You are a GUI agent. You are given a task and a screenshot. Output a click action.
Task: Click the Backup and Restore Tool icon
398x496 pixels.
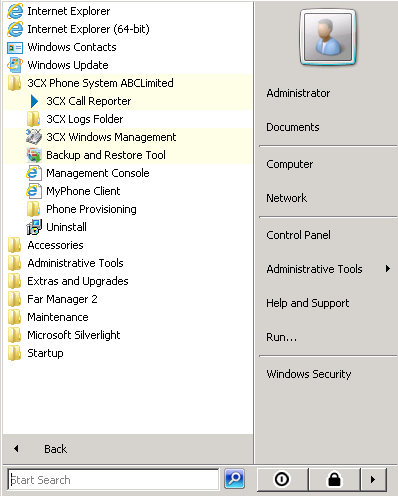tap(34, 155)
